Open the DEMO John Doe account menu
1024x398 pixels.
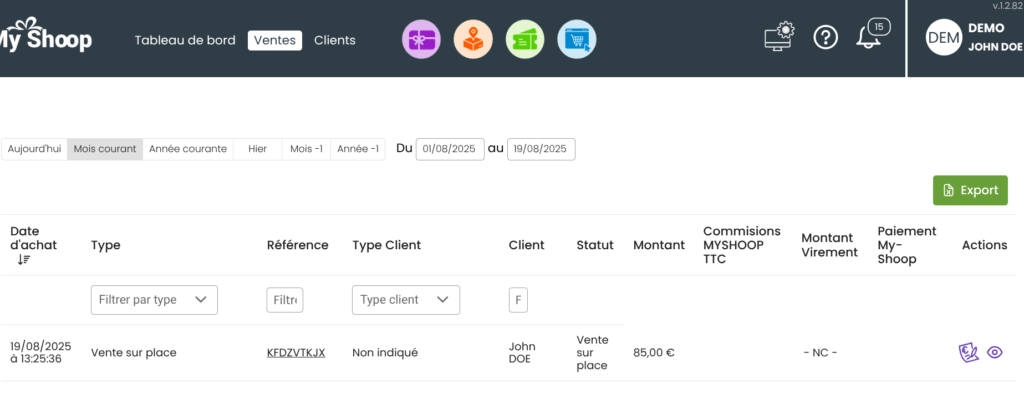click(x=974, y=37)
